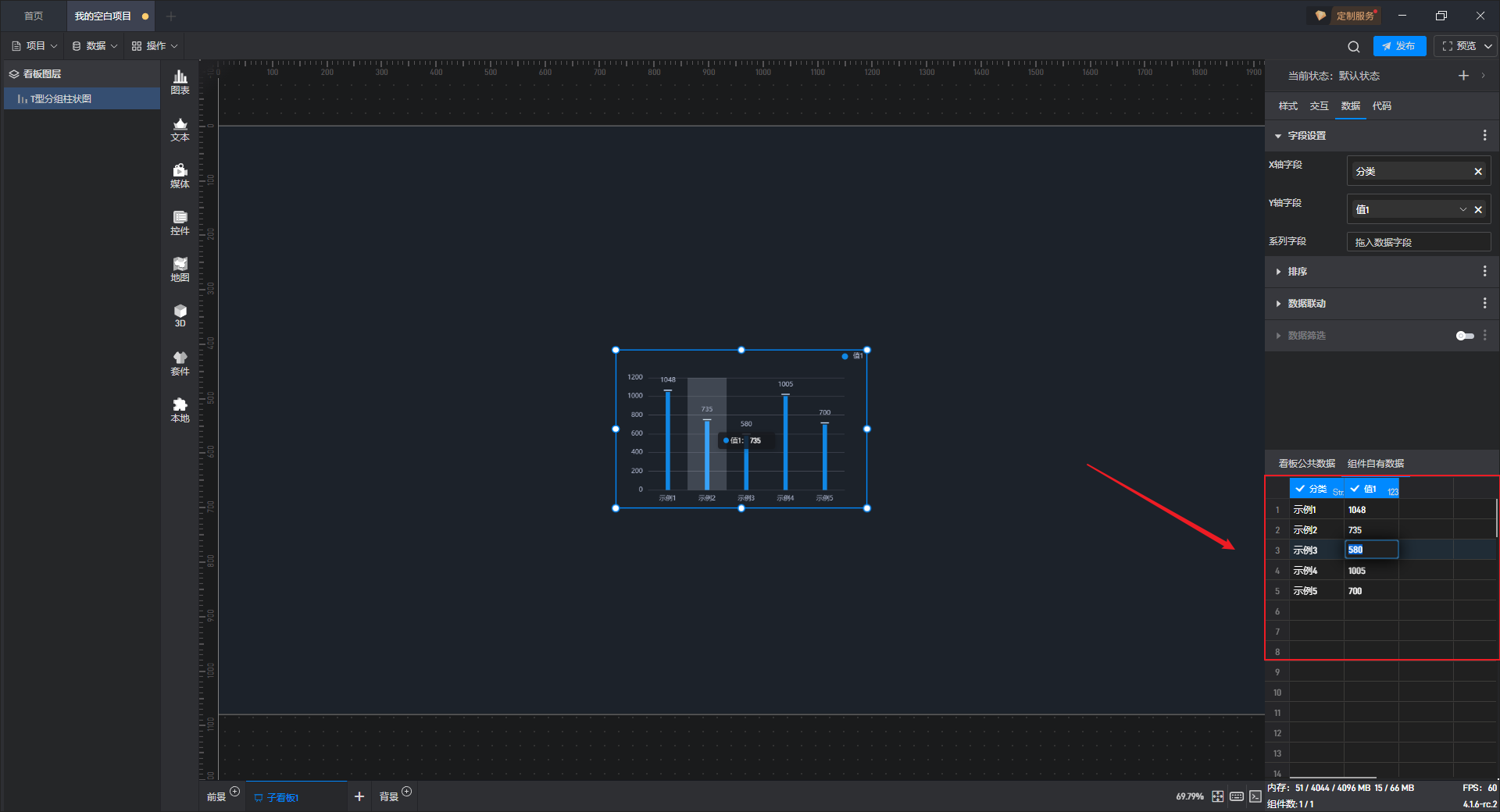
Task: Open the 文本 text component library
Action: coord(180,129)
